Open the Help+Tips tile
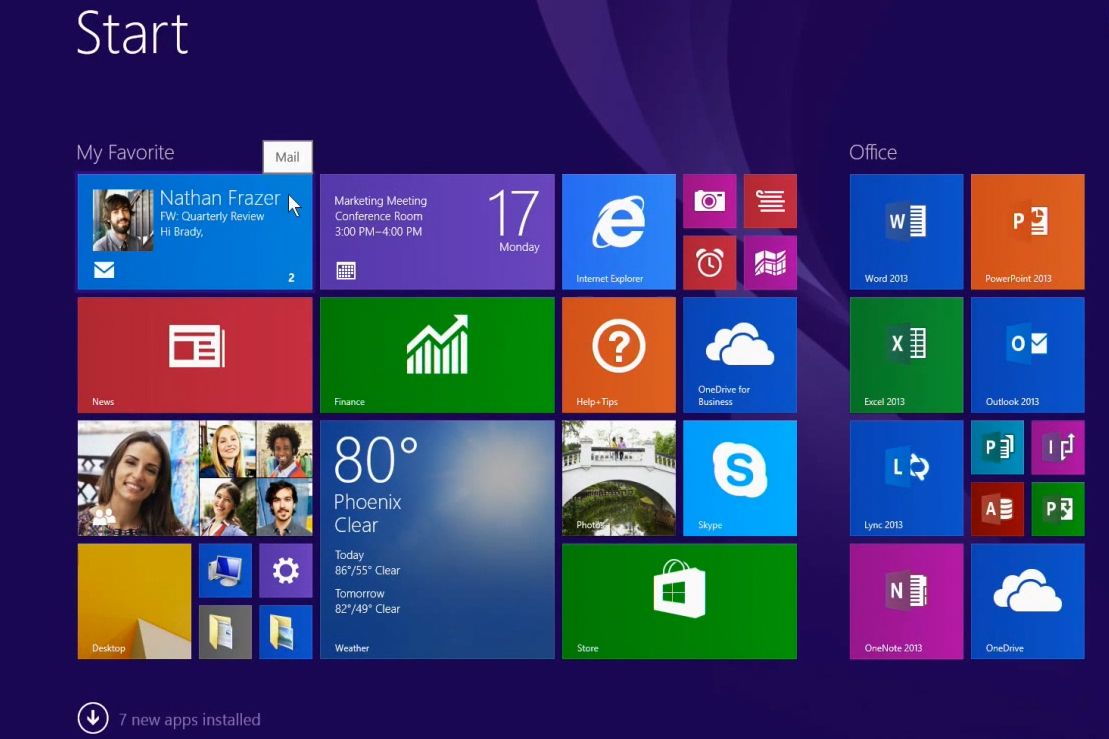The height and width of the screenshot is (739, 1109). 619,355
